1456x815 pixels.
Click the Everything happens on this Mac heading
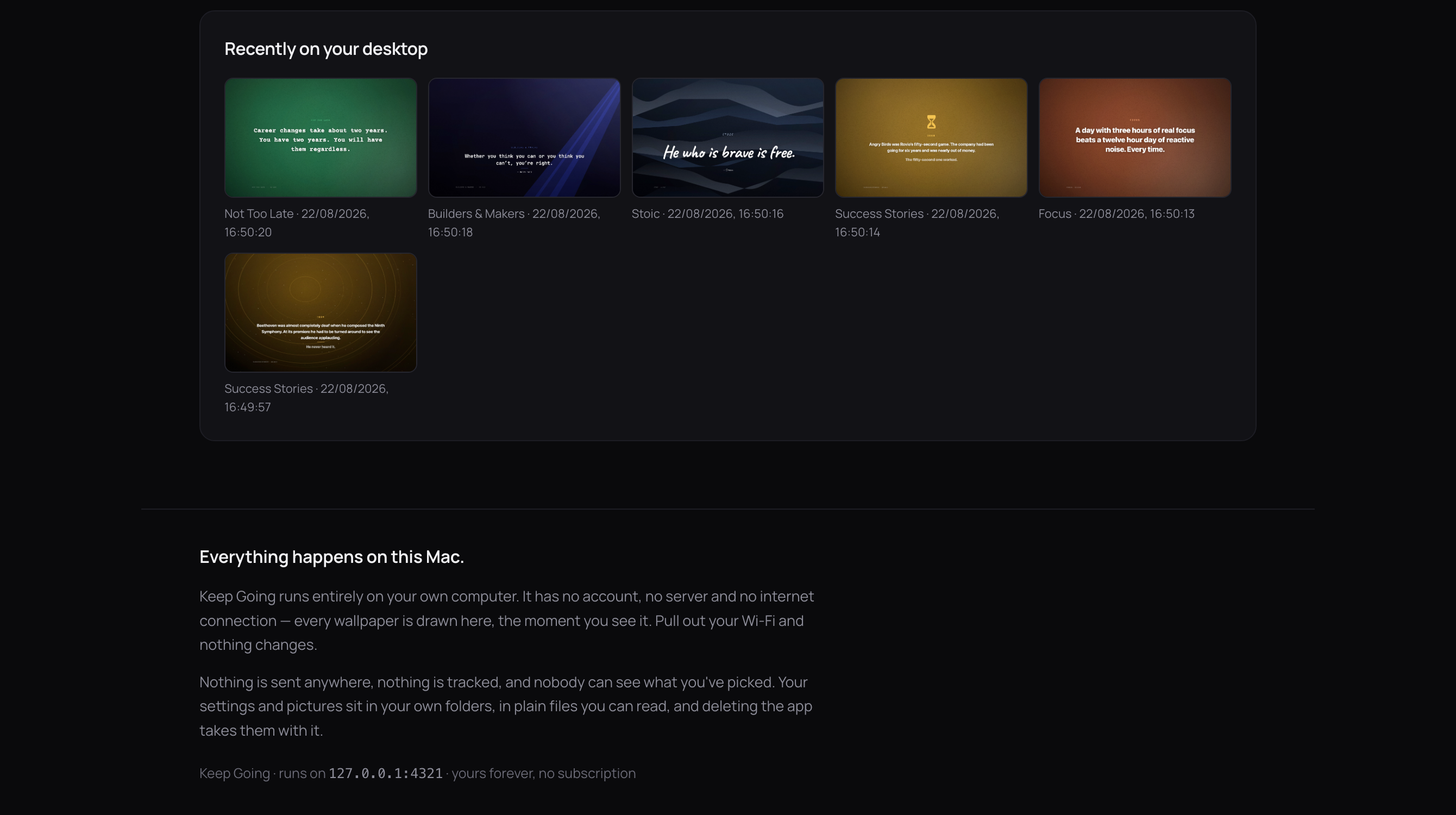332,557
